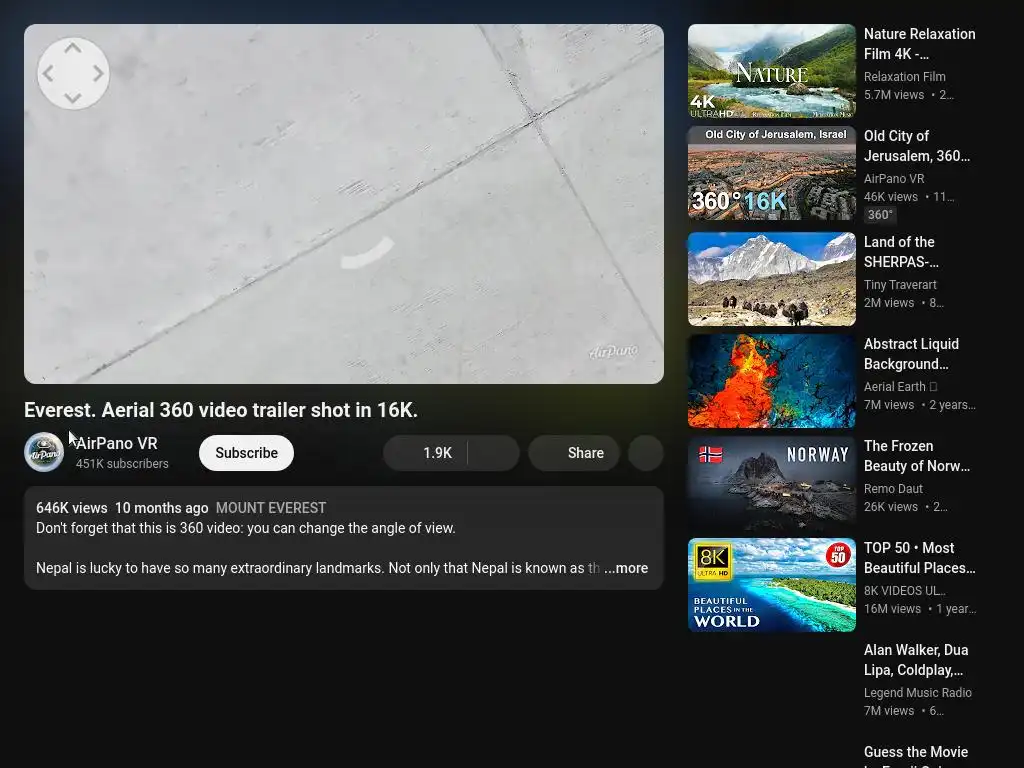Screen dimensions: 1024x768
Task: Open TOP 50 Beautiful Places thumbnail
Action: pos(772,584)
